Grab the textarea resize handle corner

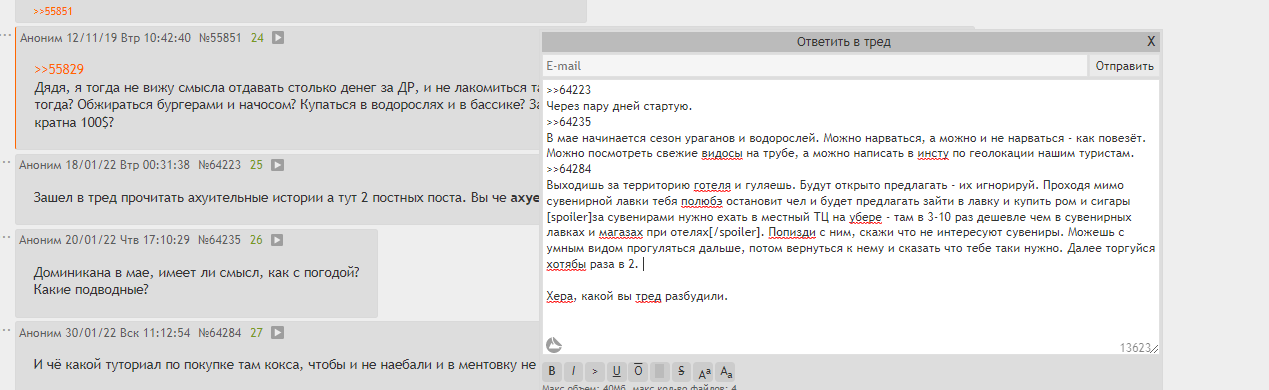[x=1155, y=349]
